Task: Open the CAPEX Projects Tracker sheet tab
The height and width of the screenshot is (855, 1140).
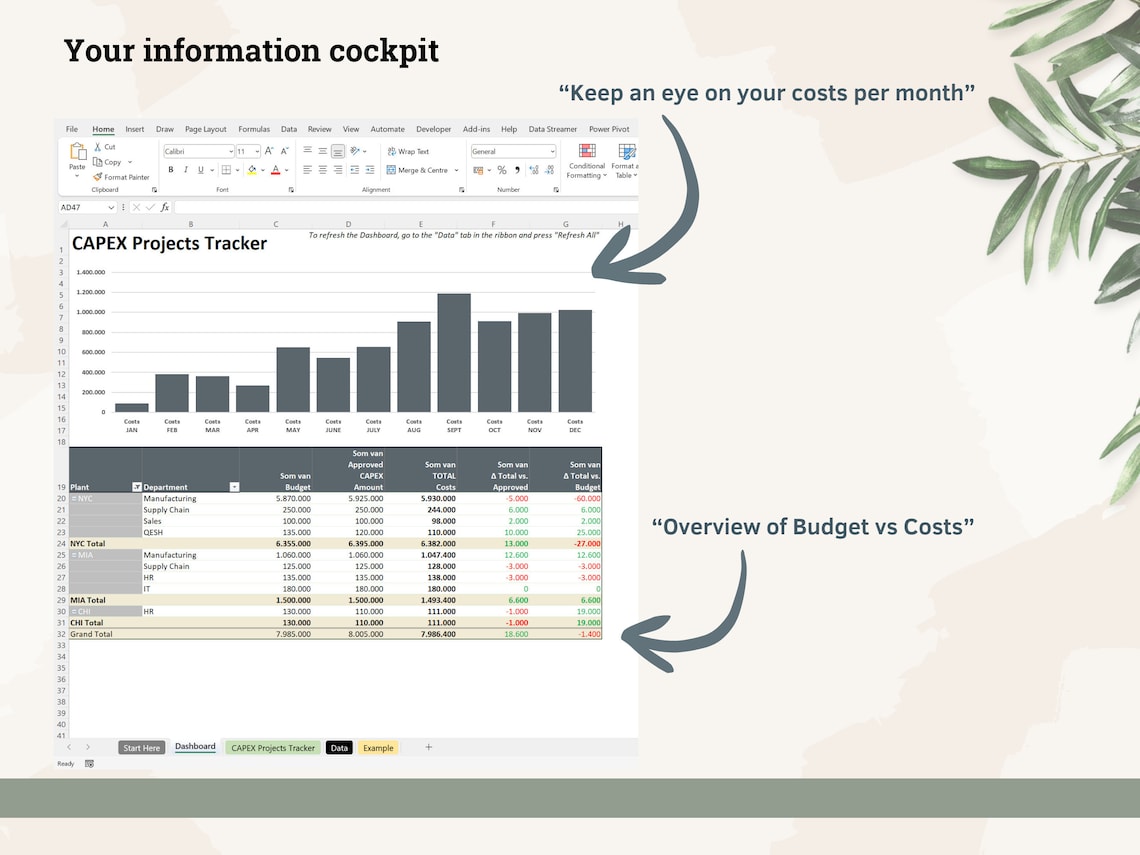Action: point(273,747)
